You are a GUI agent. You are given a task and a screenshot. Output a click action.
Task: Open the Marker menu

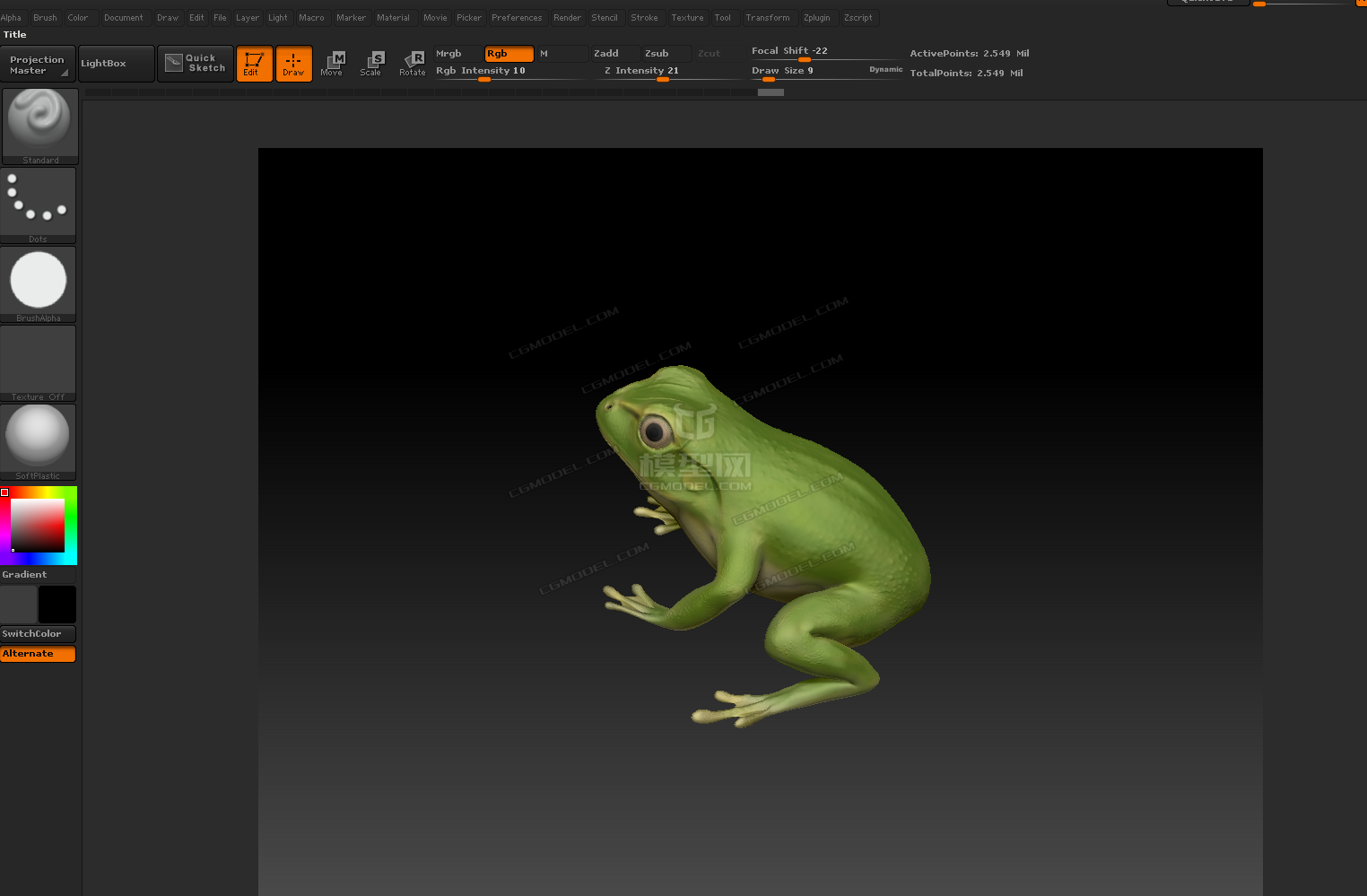point(352,18)
